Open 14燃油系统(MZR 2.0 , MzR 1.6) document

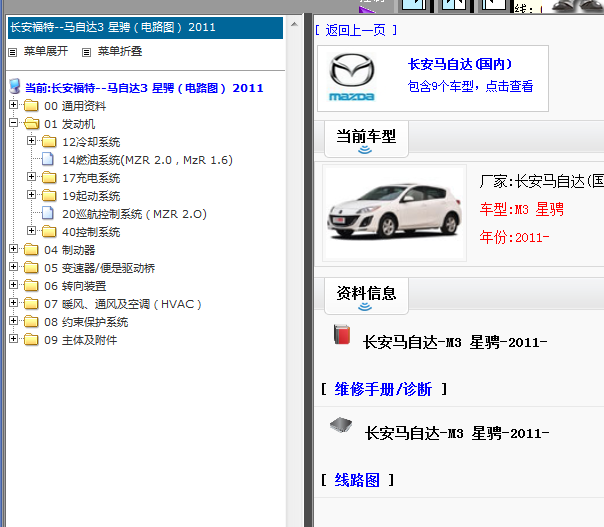(x=148, y=160)
